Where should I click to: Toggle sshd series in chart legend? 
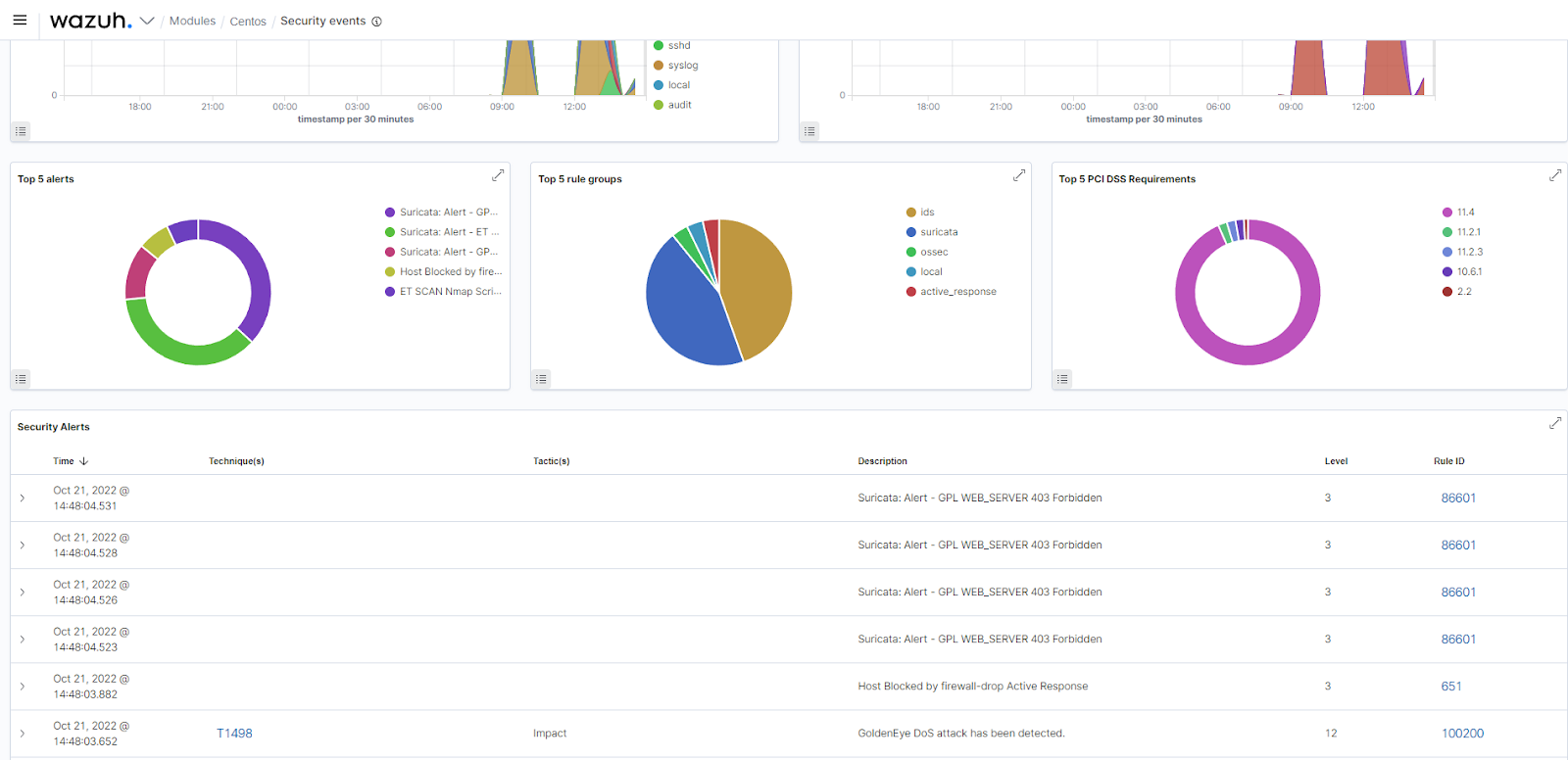click(672, 45)
